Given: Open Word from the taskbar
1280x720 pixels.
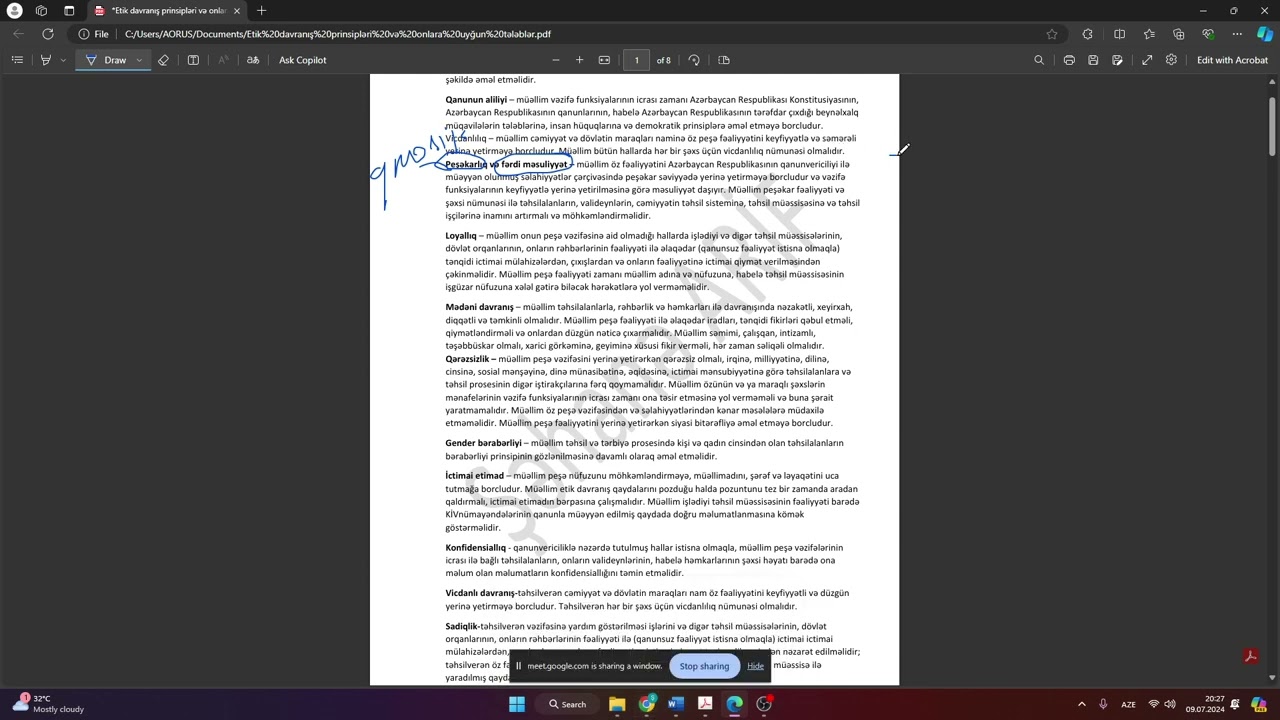Looking at the screenshot, I should [x=675, y=704].
